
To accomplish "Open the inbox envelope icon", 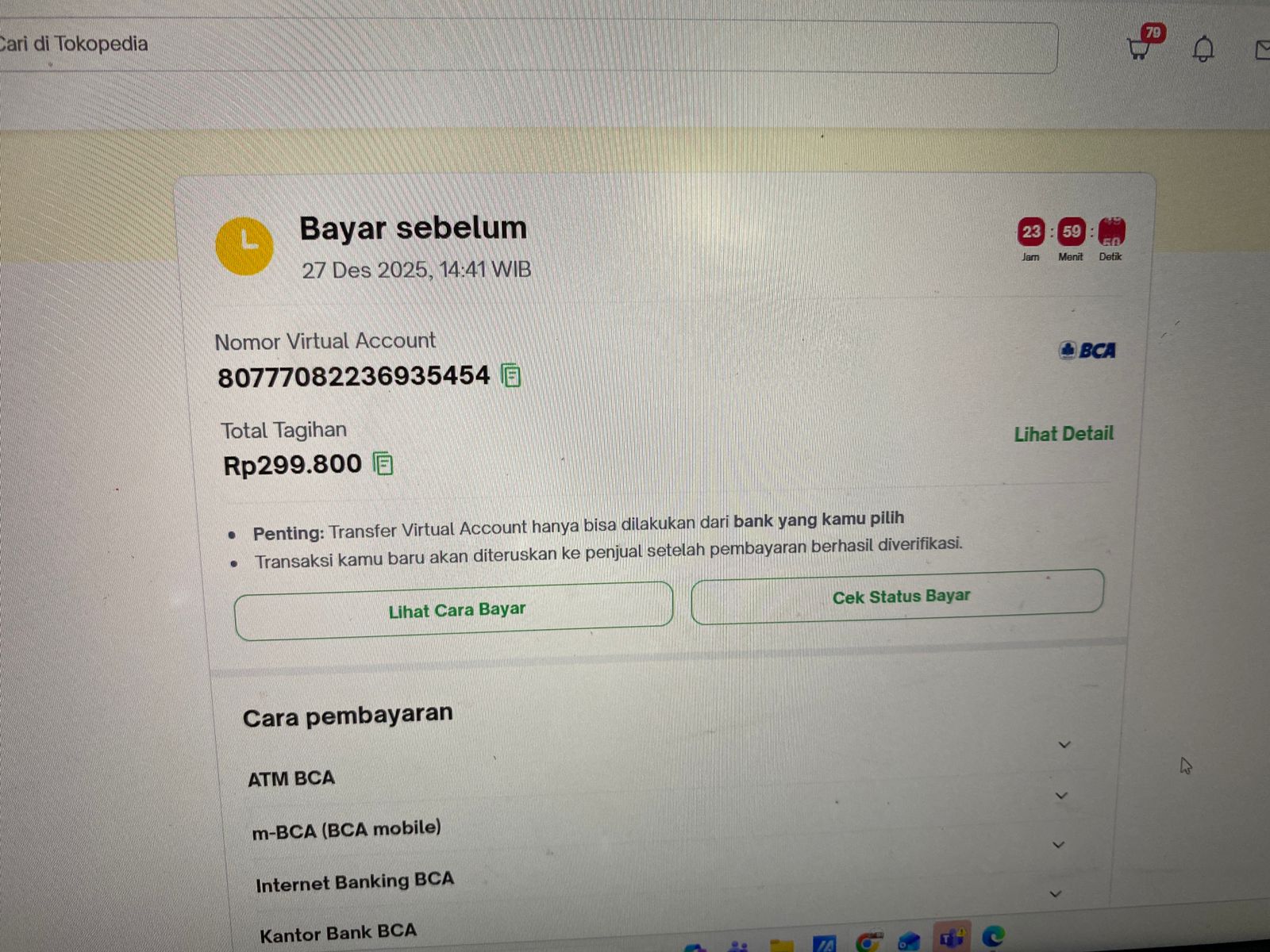I will [x=1262, y=50].
